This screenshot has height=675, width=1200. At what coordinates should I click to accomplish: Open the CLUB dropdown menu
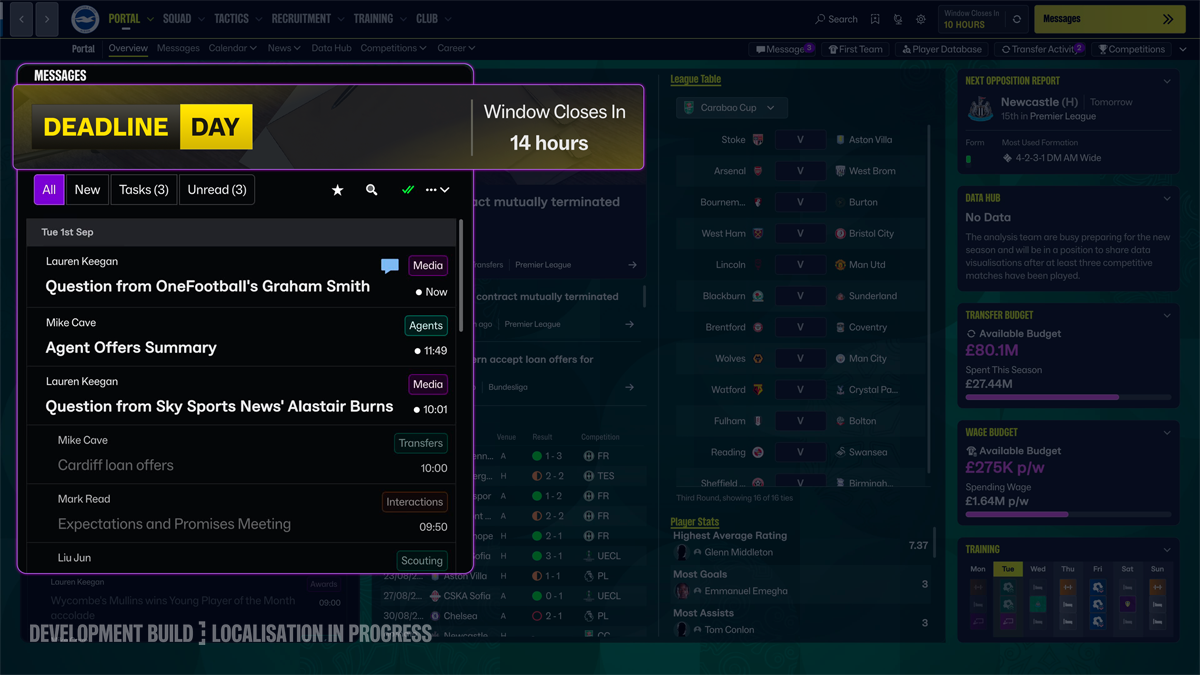[434, 19]
